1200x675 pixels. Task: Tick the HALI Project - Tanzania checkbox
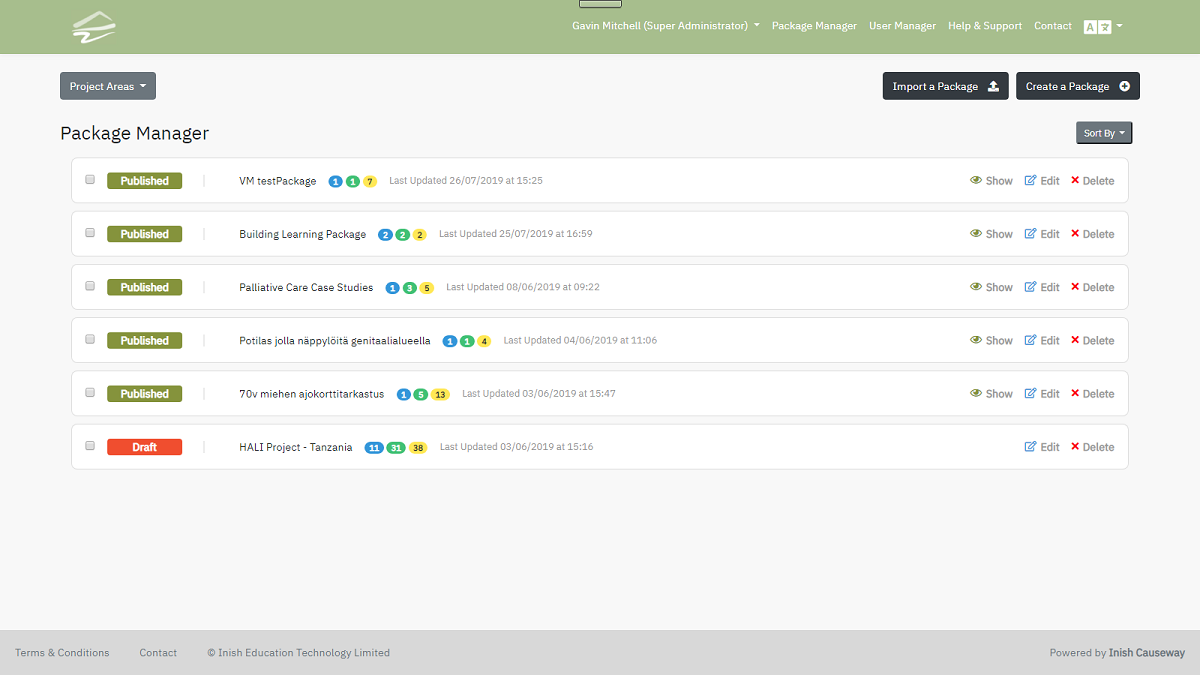tap(90, 446)
